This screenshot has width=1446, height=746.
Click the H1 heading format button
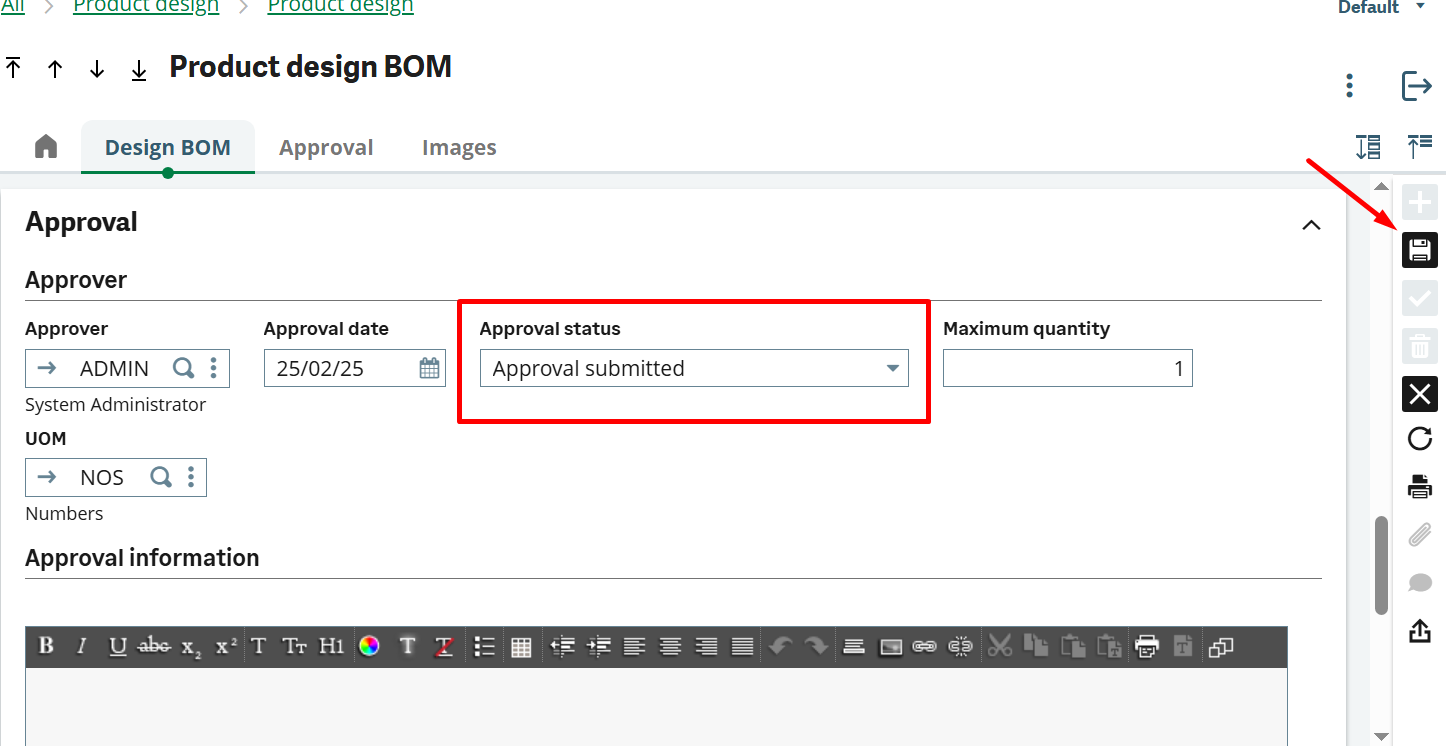[332, 646]
